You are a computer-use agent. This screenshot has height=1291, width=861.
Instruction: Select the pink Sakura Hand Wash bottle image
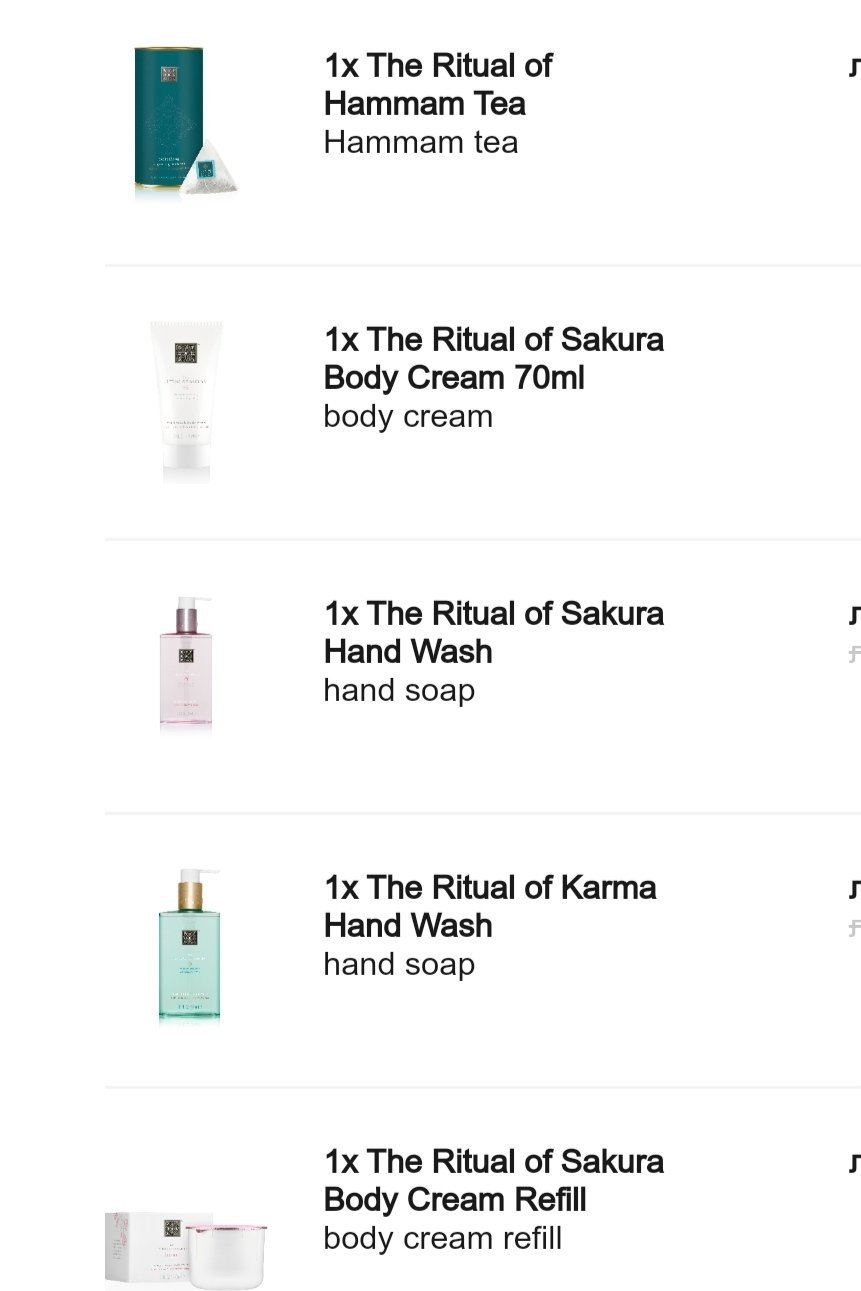[186, 665]
